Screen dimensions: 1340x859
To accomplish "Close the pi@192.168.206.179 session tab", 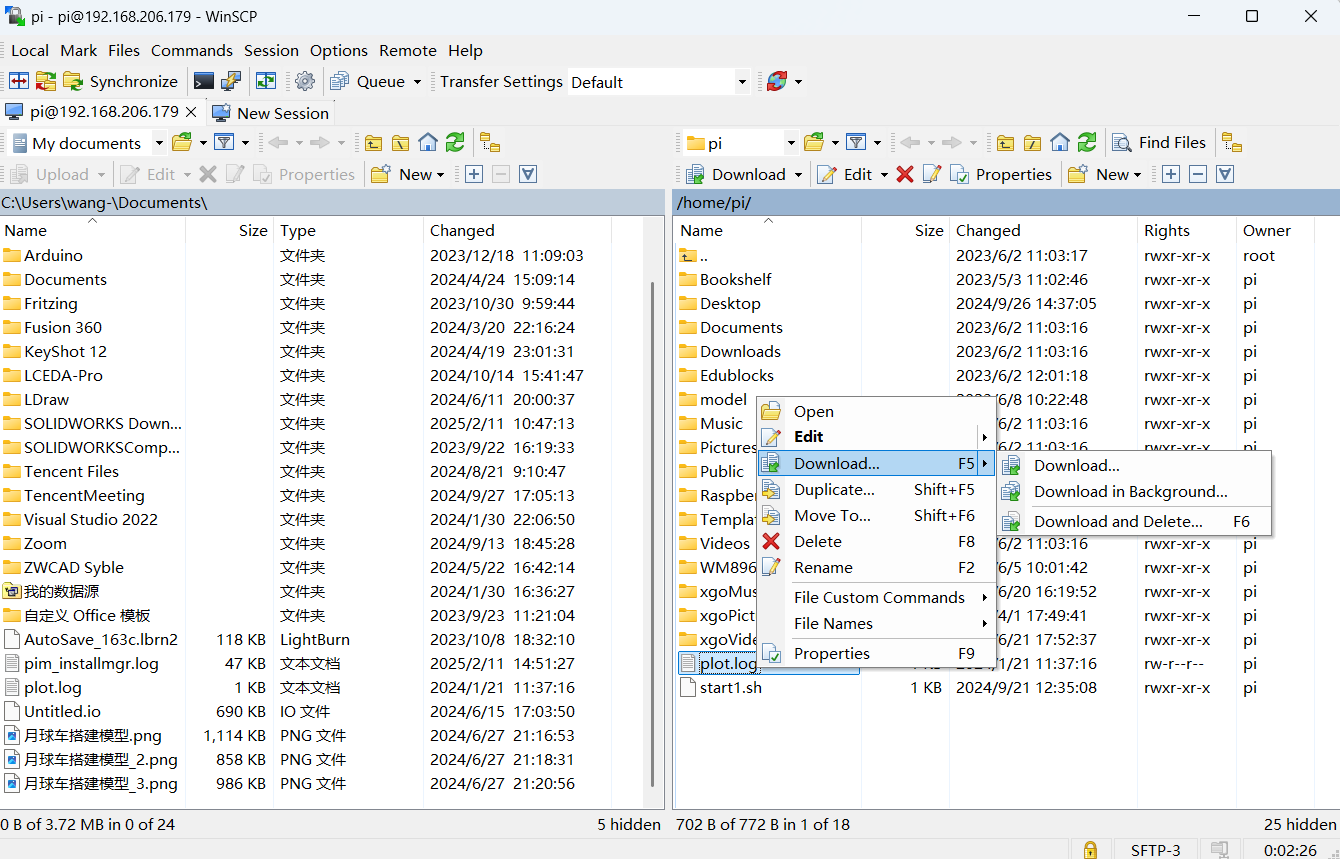I will tap(192, 112).
